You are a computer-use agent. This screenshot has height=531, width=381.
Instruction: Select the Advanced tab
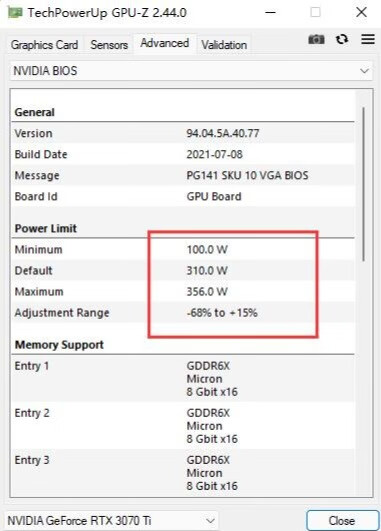click(165, 43)
